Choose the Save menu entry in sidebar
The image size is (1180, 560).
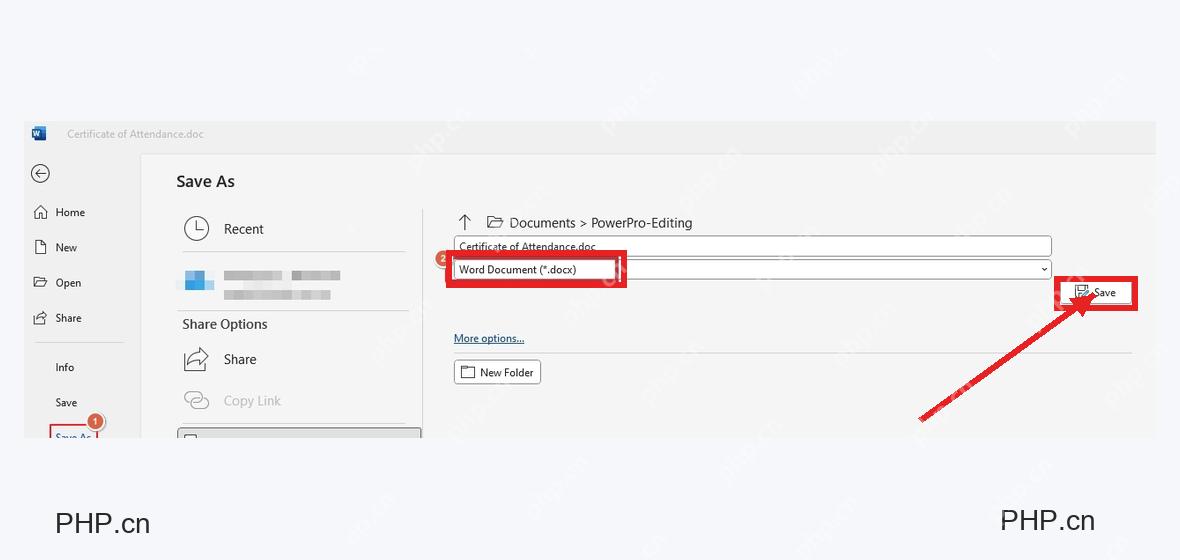pos(66,403)
